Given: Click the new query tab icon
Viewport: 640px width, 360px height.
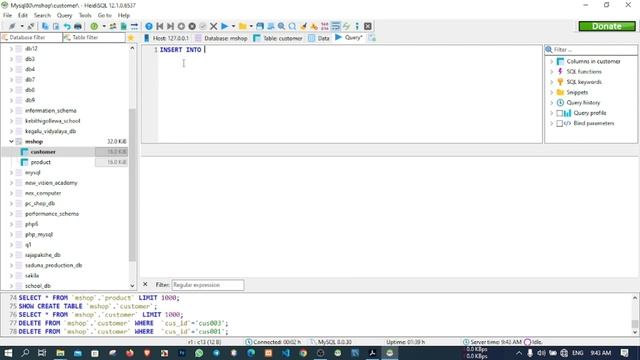Looking at the screenshot, I should [372, 38].
